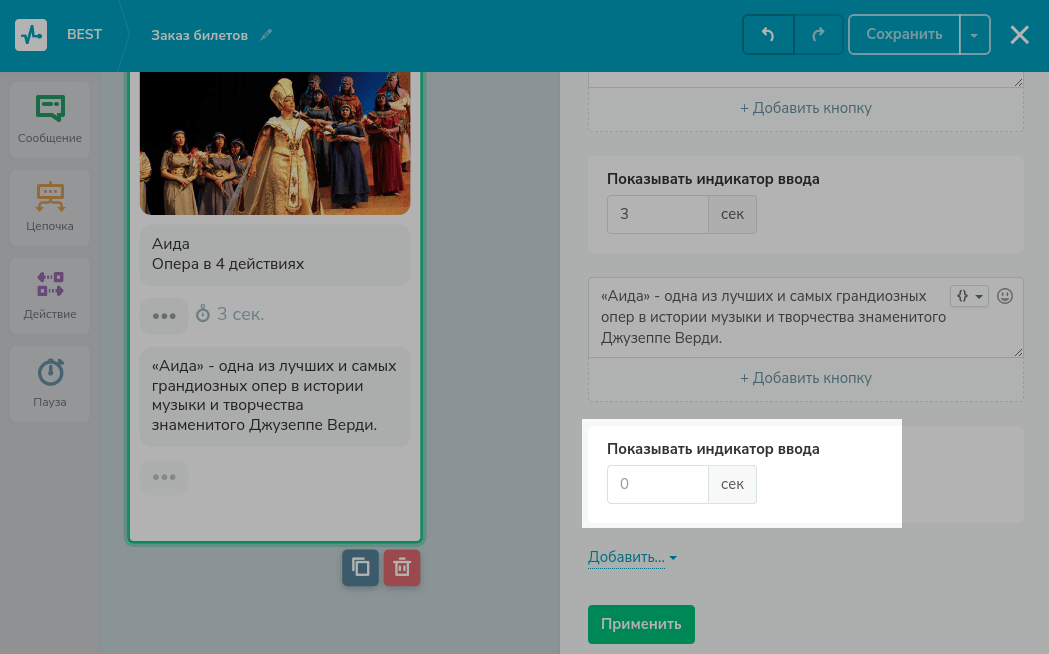Open the app logo home icon

(x=31, y=34)
